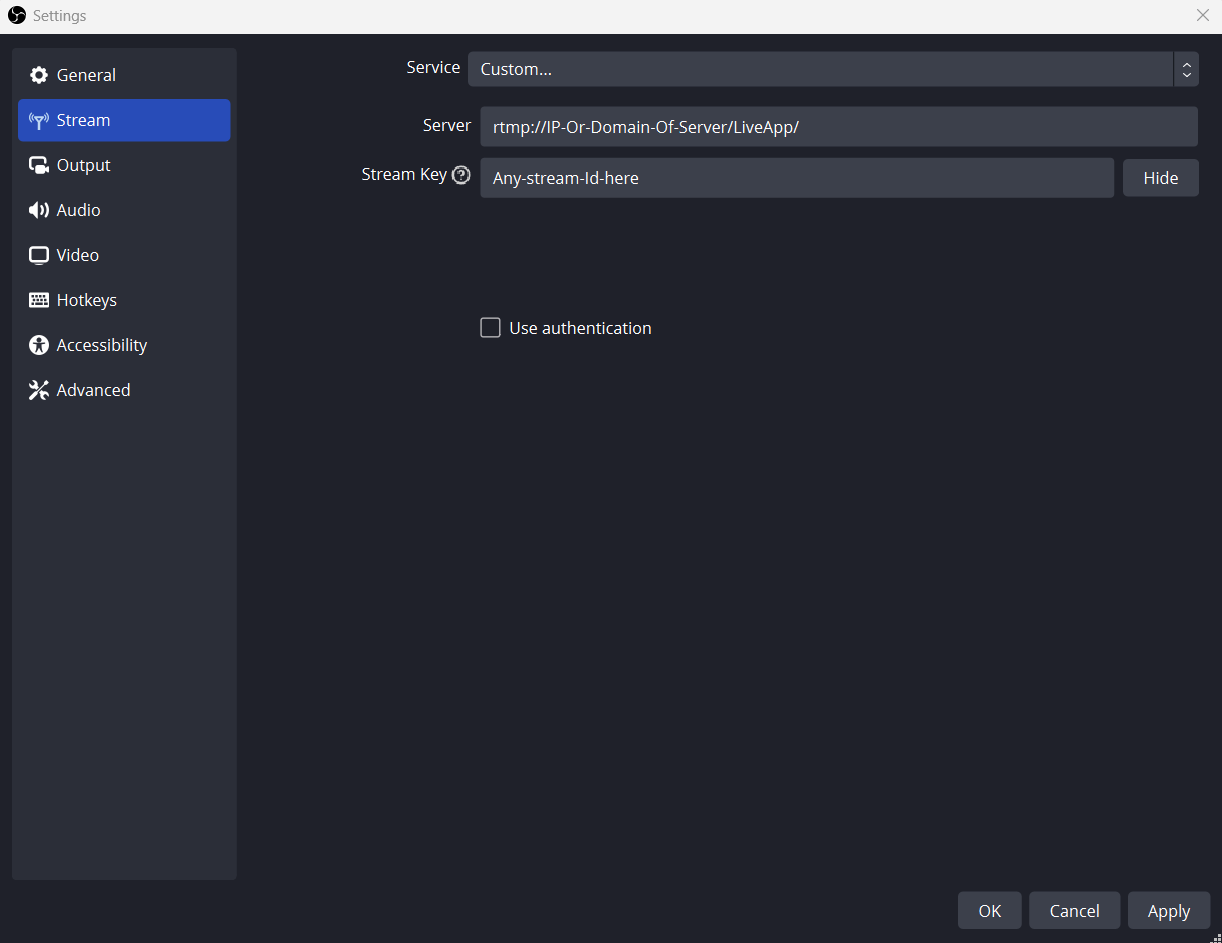Confirm settings with the OK button
The height and width of the screenshot is (943, 1222).
pyautogui.click(x=990, y=911)
